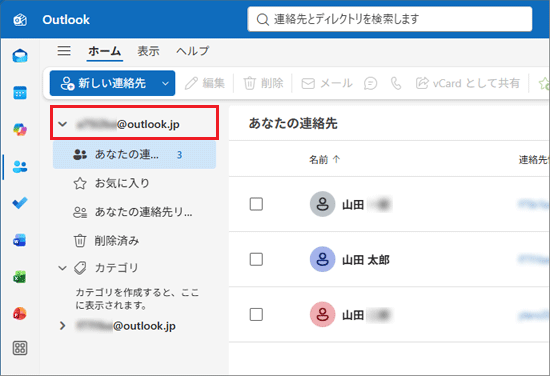Viewport: 550px width, 376px height.
Task: Click the 削除 toolbar button
Action: point(263,83)
